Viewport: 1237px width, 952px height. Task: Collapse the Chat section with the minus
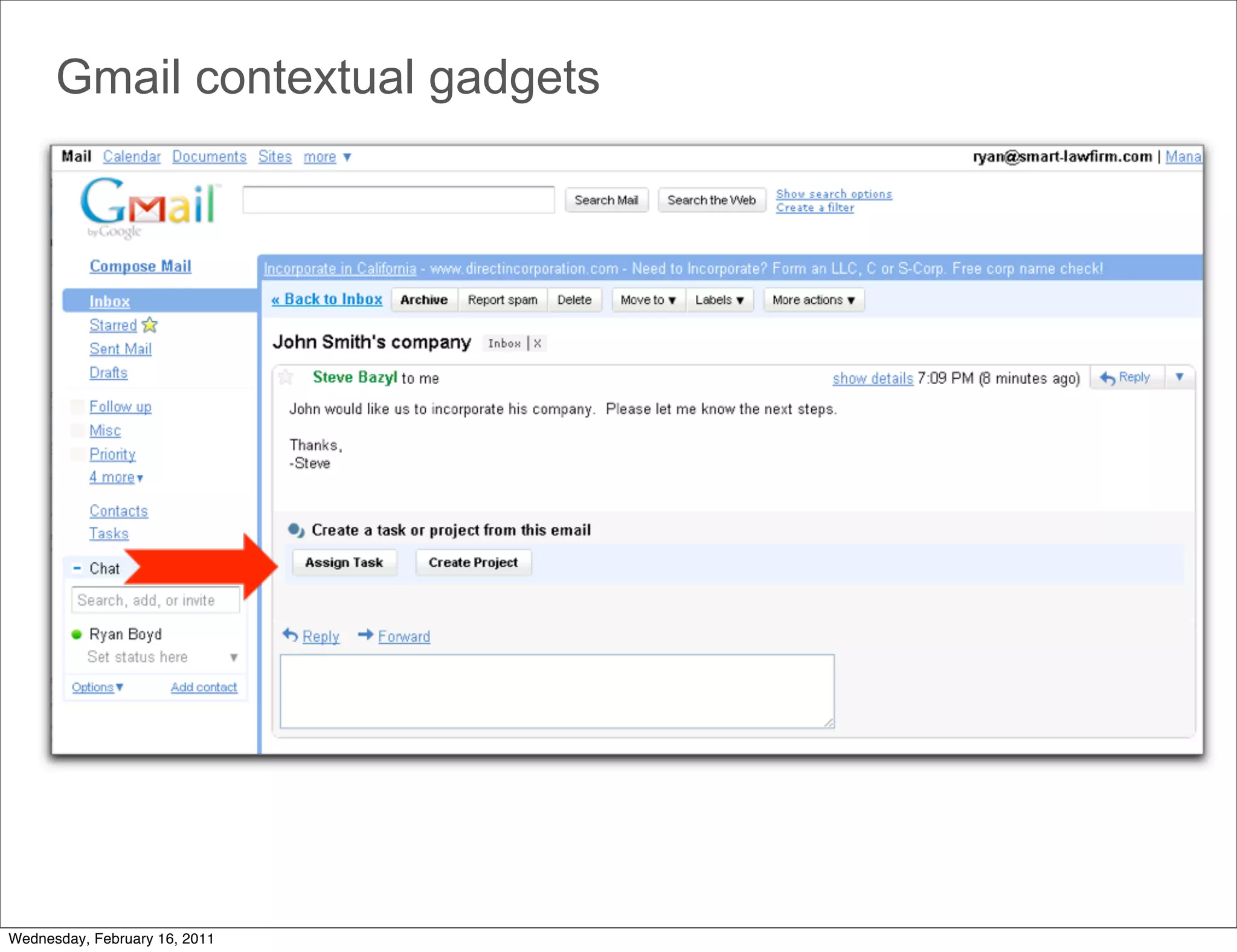click(77, 568)
